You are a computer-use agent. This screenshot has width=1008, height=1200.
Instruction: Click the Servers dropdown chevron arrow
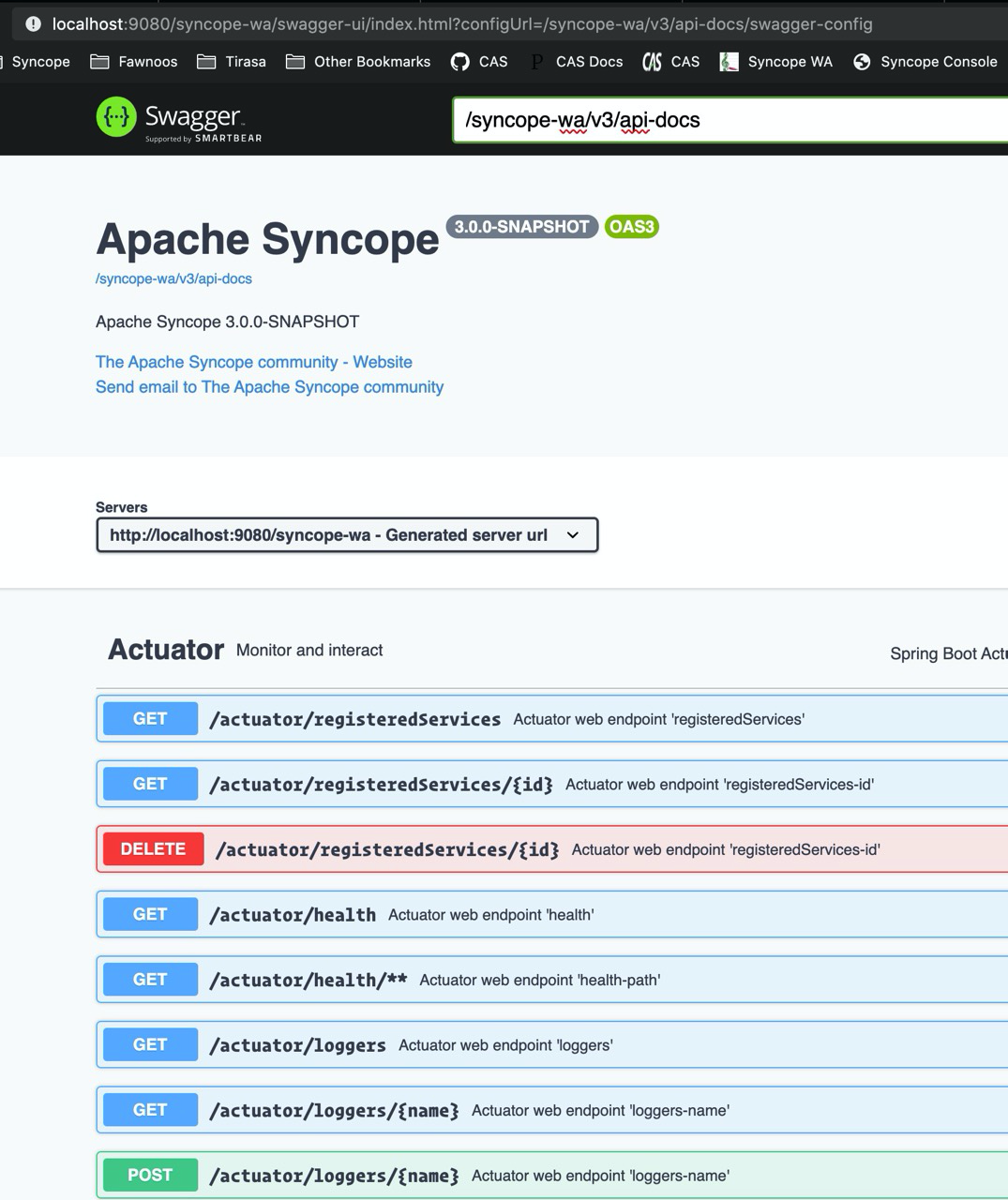tap(573, 535)
